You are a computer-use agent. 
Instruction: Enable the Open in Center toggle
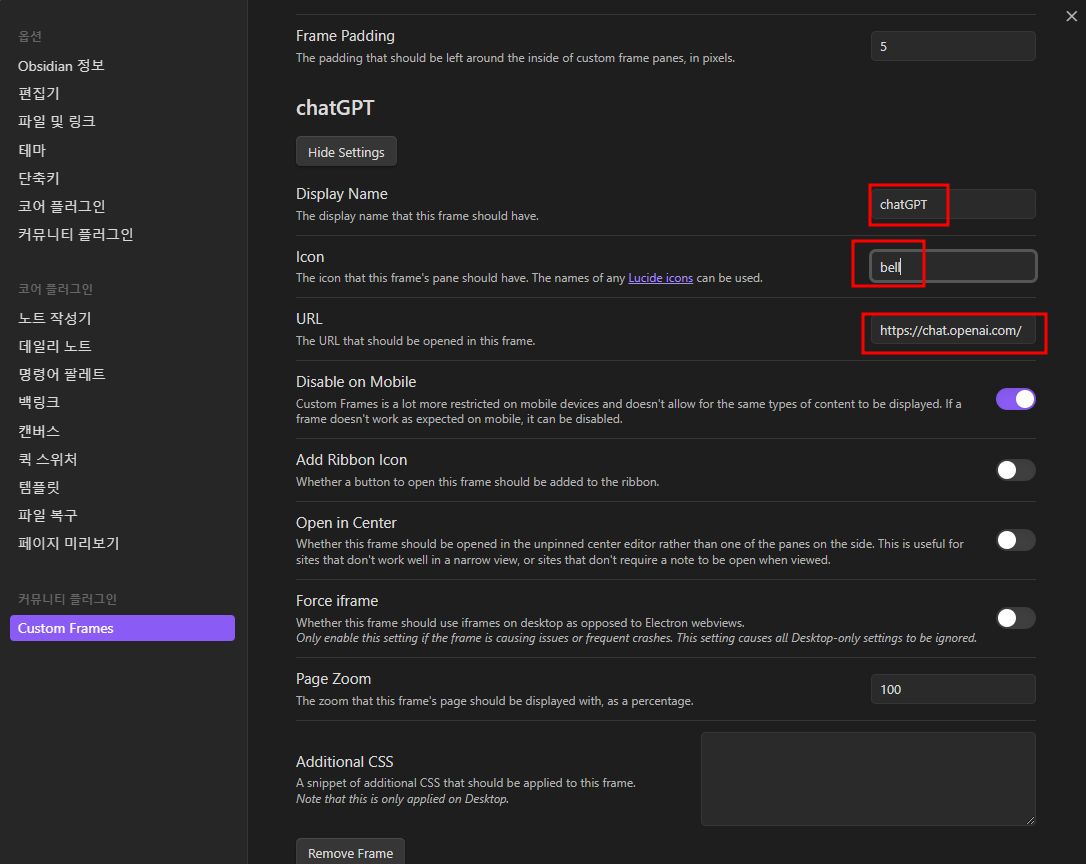tap(1015, 540)
